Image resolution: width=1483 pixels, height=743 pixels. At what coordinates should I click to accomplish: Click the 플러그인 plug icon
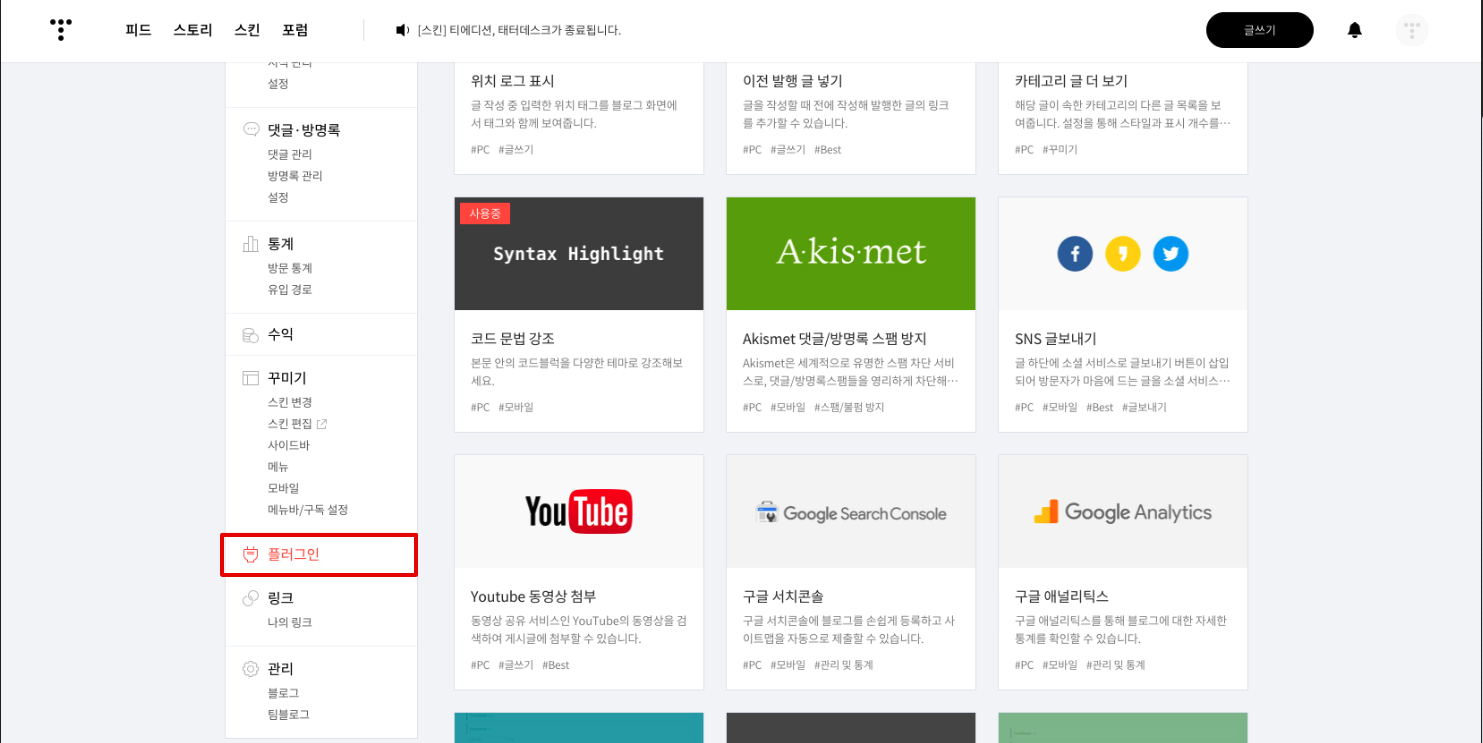pyautogui.click(x=251, y=554)
